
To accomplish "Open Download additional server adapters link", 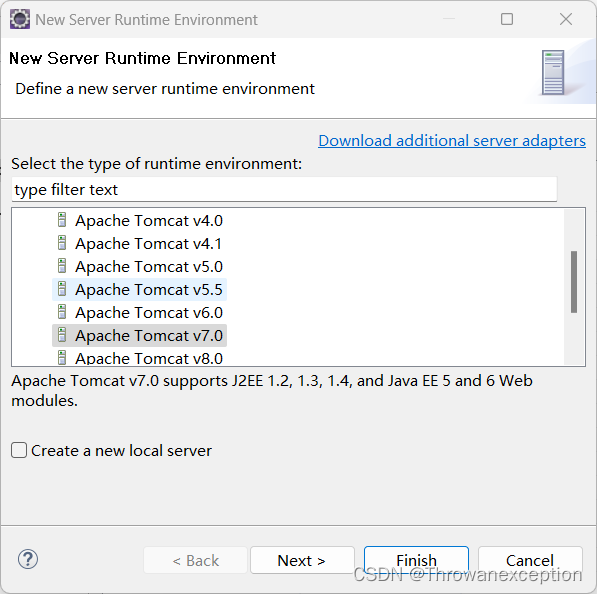I will (x=452, y=141).
